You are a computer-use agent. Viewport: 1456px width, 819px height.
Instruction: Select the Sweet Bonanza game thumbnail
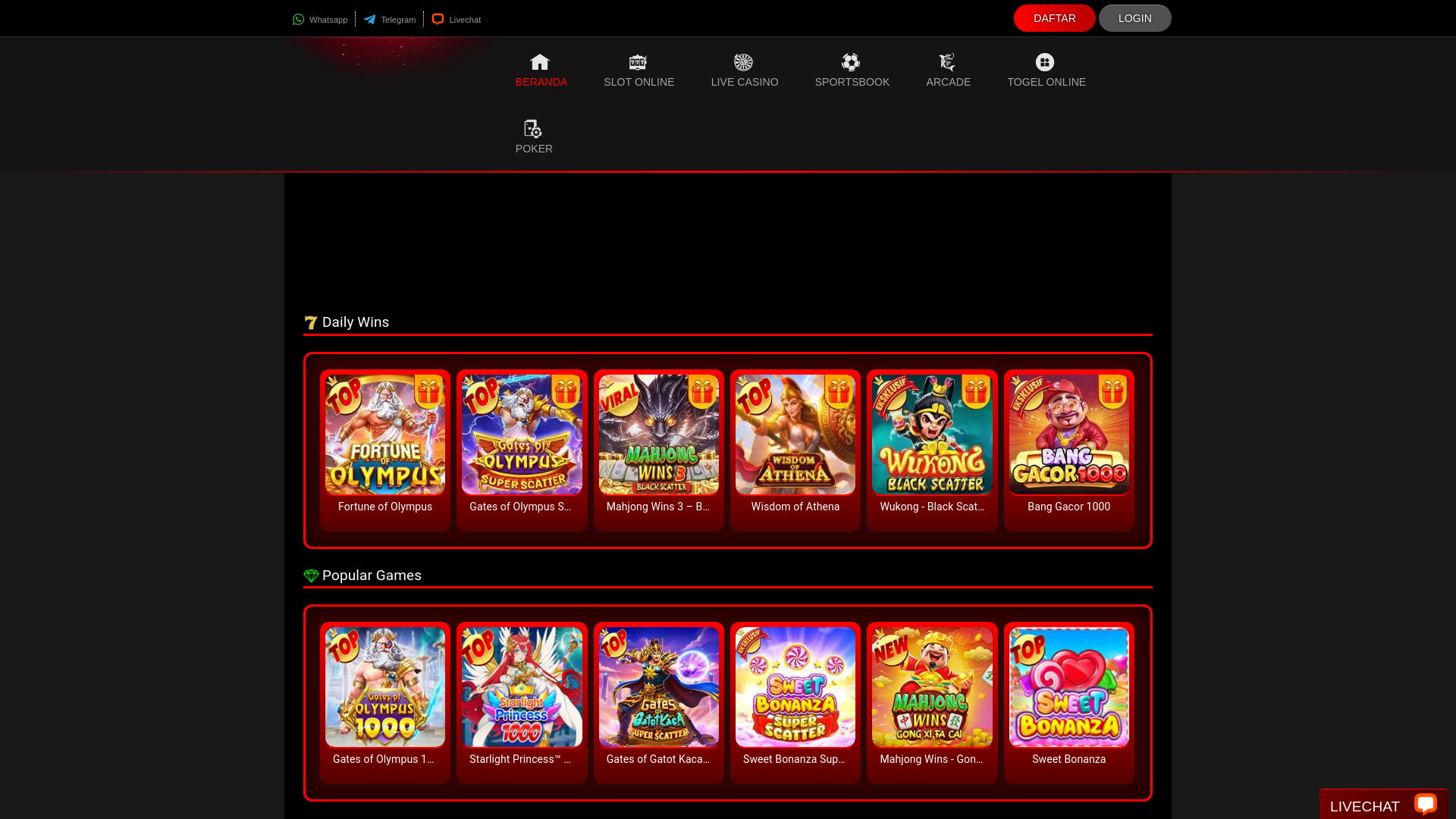click(1068, 687)
